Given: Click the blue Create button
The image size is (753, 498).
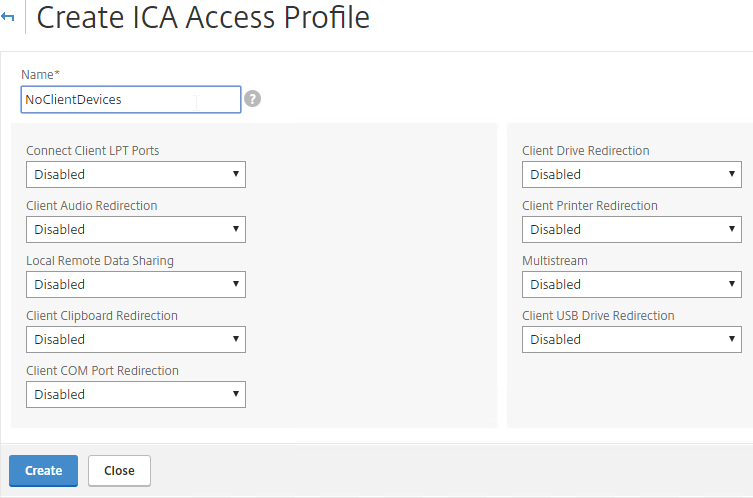Looking at the screenshot, I should (43, 471).
